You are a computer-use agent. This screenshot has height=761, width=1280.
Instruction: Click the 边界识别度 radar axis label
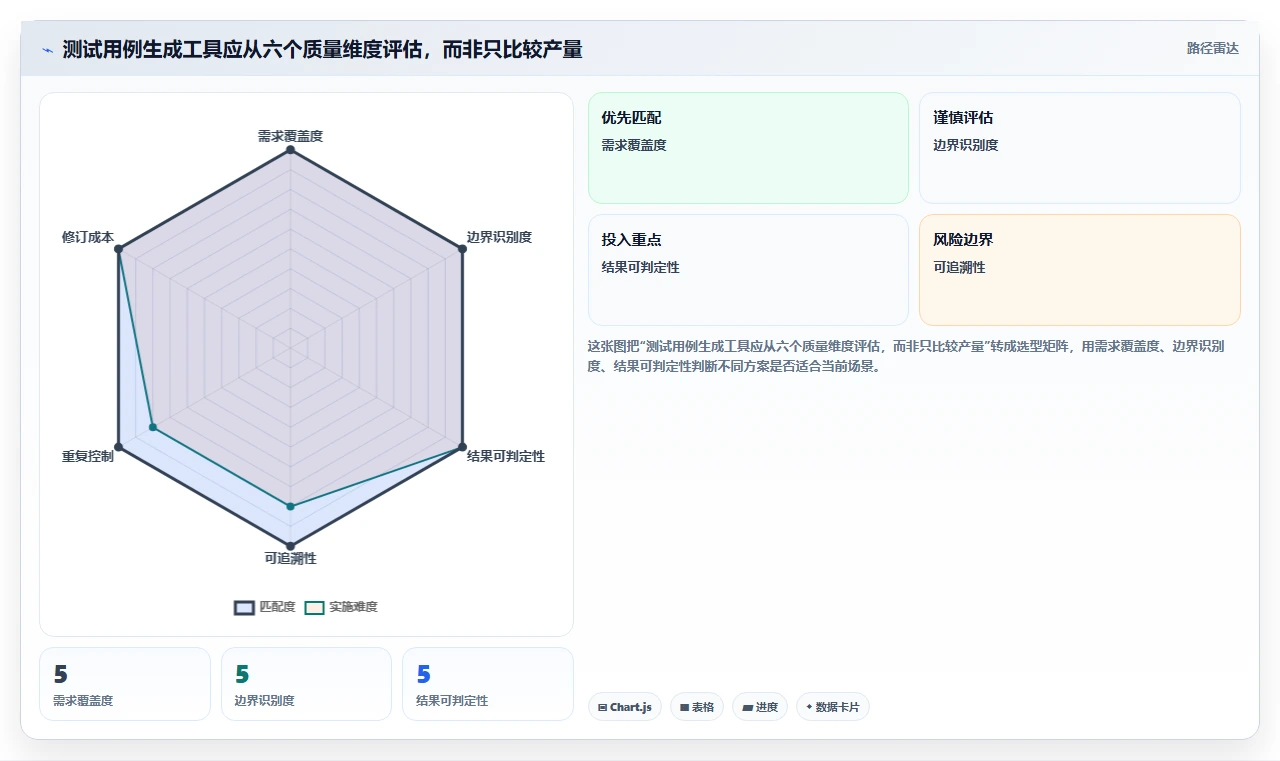click(x=499, y=237)
